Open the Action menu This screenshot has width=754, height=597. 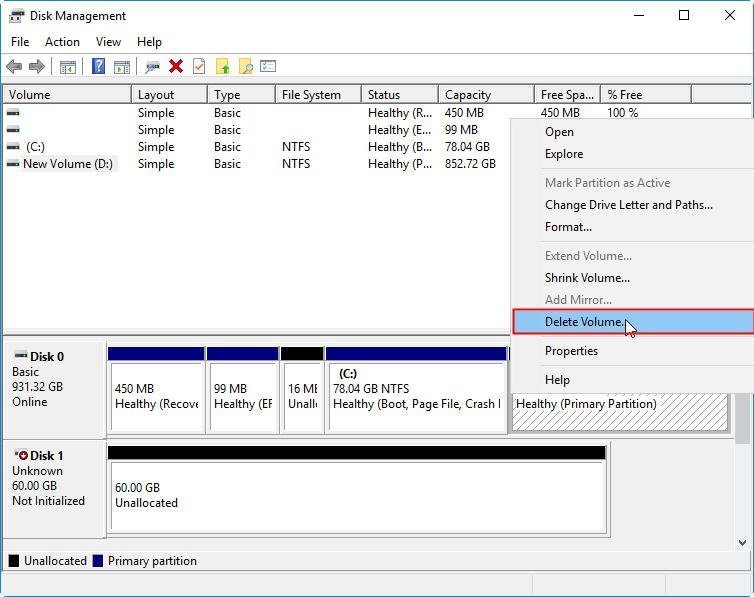click(62, 41)
